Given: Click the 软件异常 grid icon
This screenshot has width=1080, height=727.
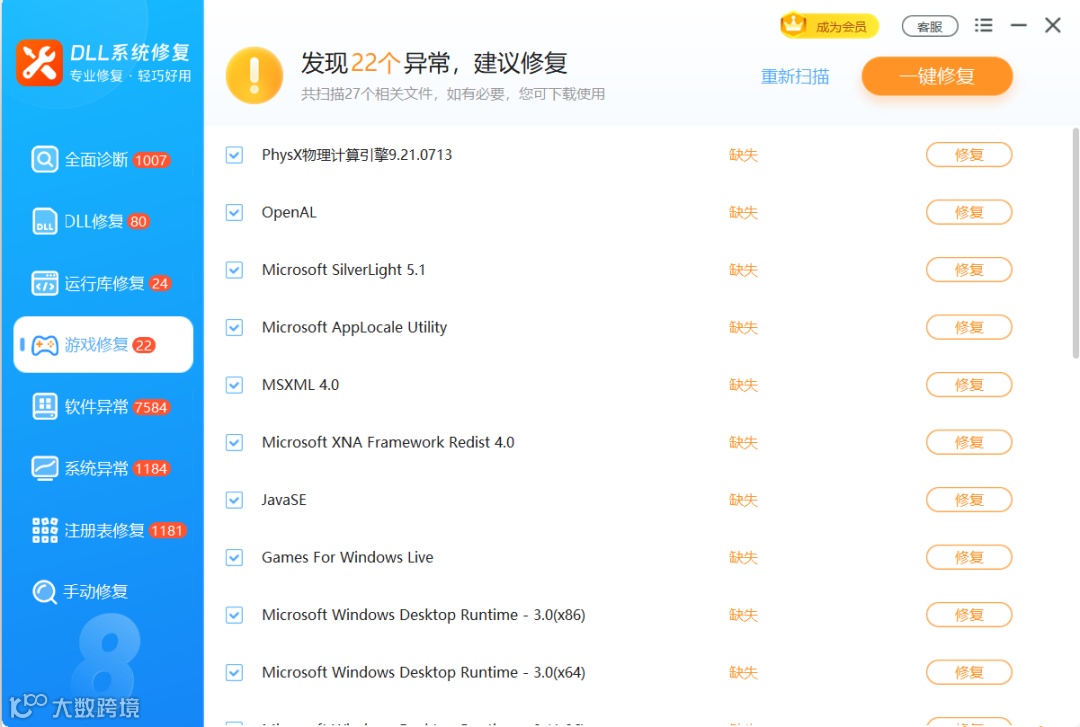Looking at the screenshot, I should coord(45,406).
